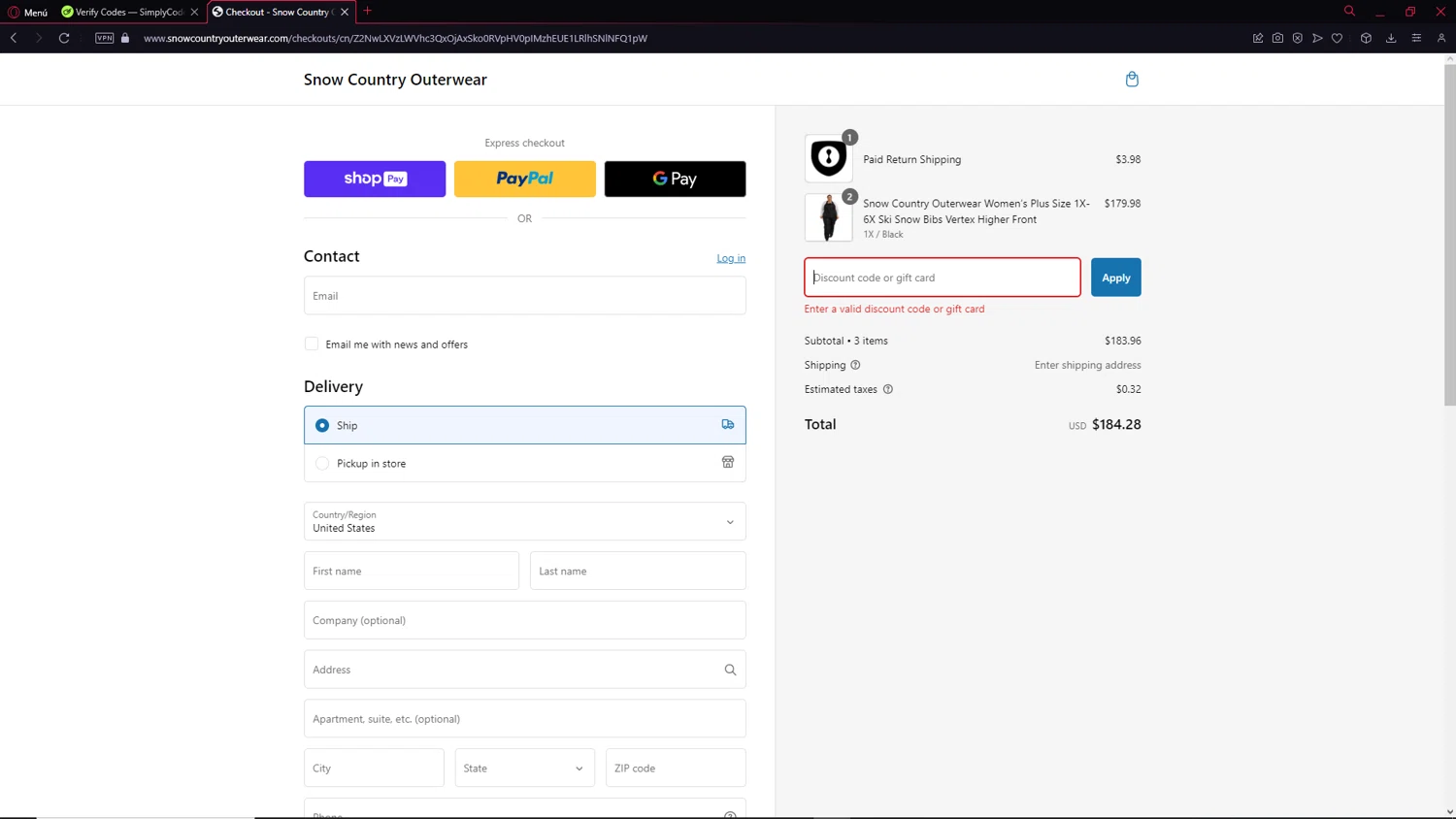The width and height of the screenshot is (1456, 819).
Task: Click the Shipping help question icon
Action: (x=855, y=365)
